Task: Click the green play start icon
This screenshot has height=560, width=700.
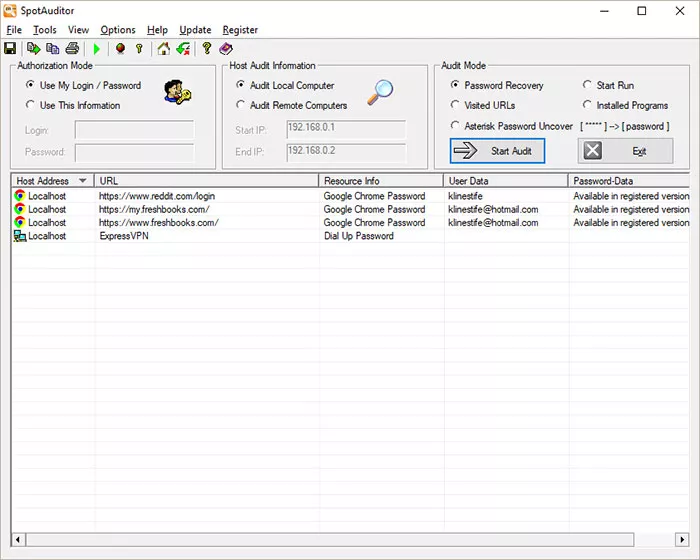Action: tap(96, 49)
